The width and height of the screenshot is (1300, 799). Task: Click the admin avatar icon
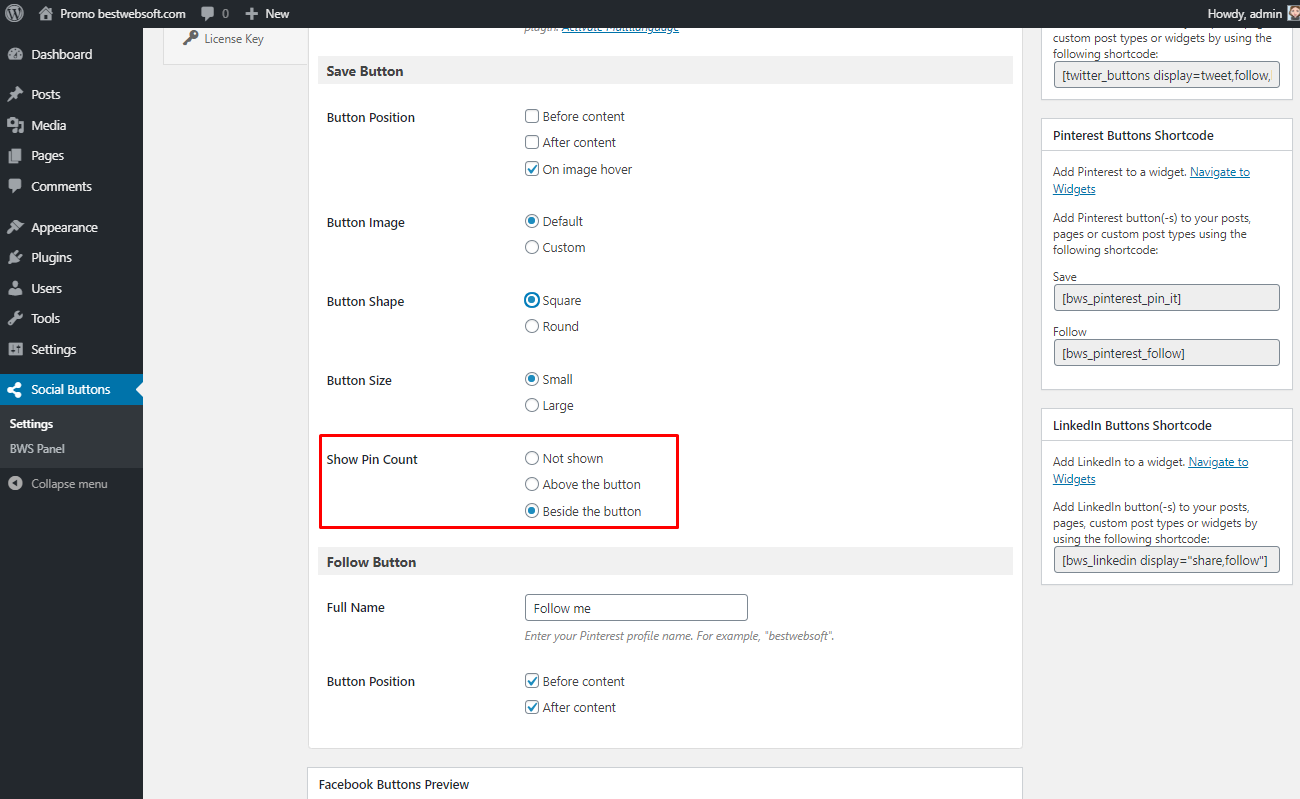click(x=1292, y=14)
